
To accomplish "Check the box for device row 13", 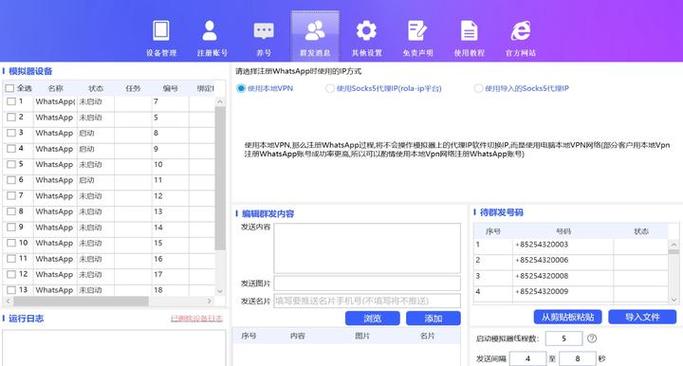I will pyautogui.click(x=11, y=290).
